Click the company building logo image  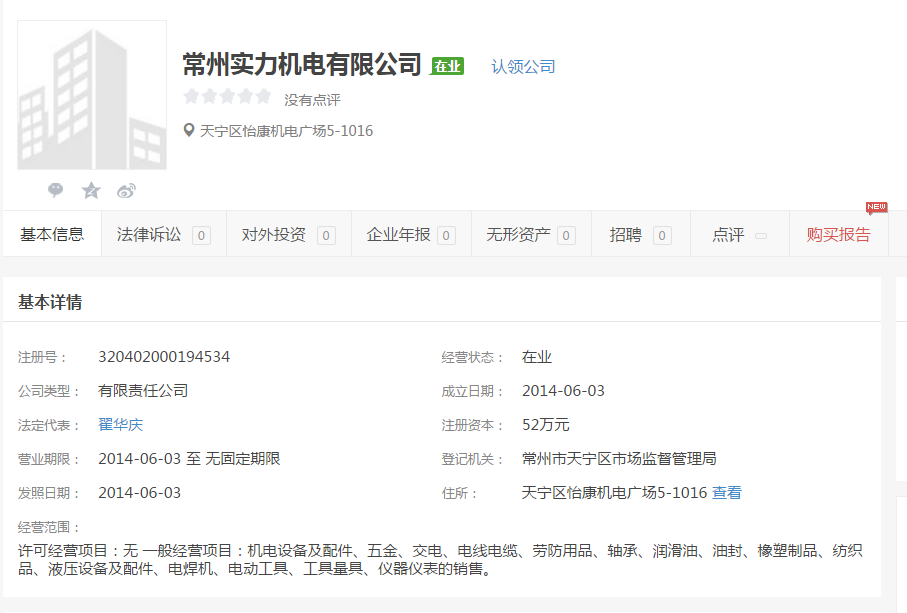click(92, 96)
